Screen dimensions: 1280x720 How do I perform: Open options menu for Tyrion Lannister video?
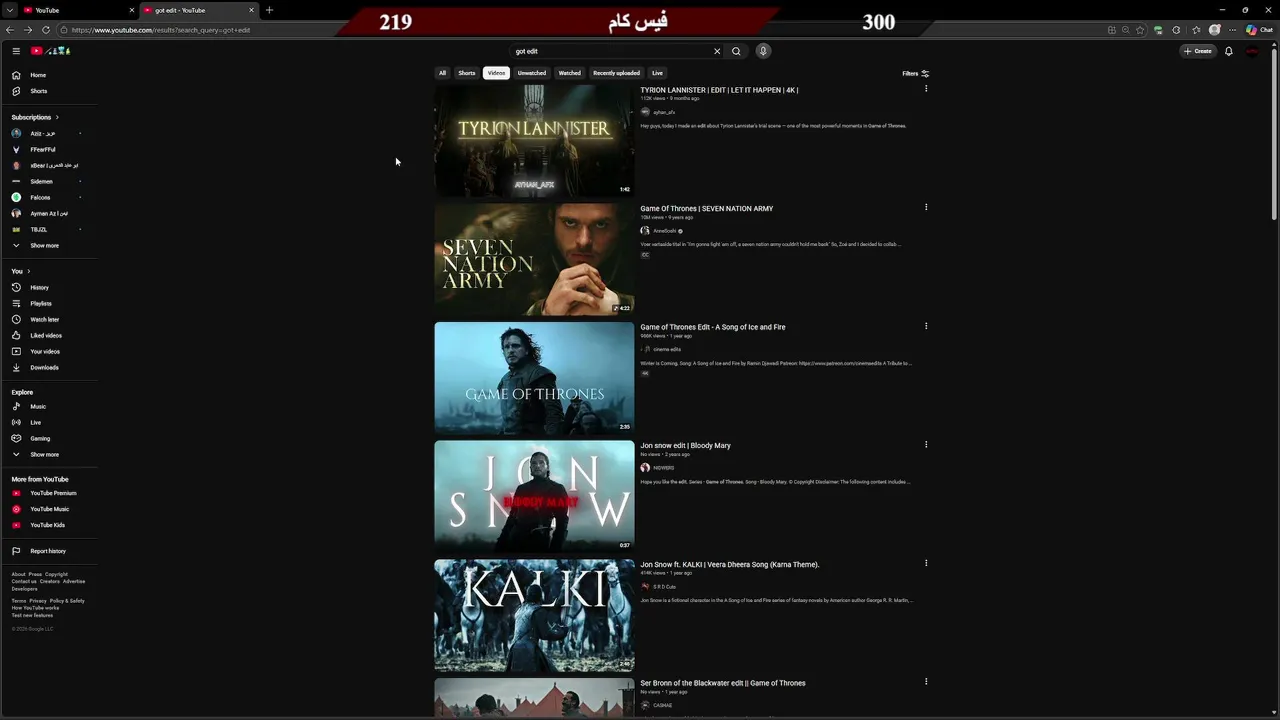pyautogui.click(x=926, y=89)
